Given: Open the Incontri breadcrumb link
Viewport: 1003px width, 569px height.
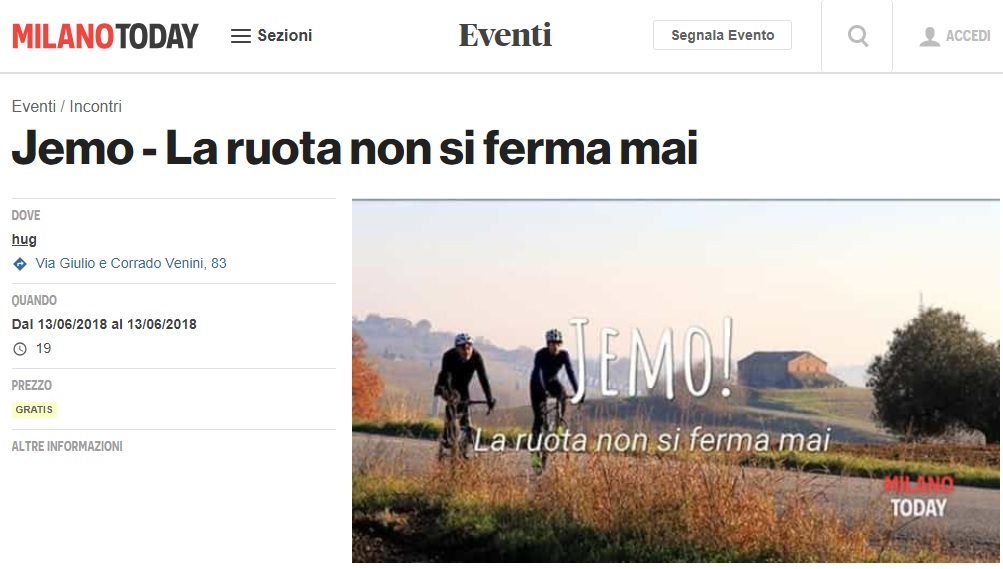Looking at the screenshot, I should point(95,106).
